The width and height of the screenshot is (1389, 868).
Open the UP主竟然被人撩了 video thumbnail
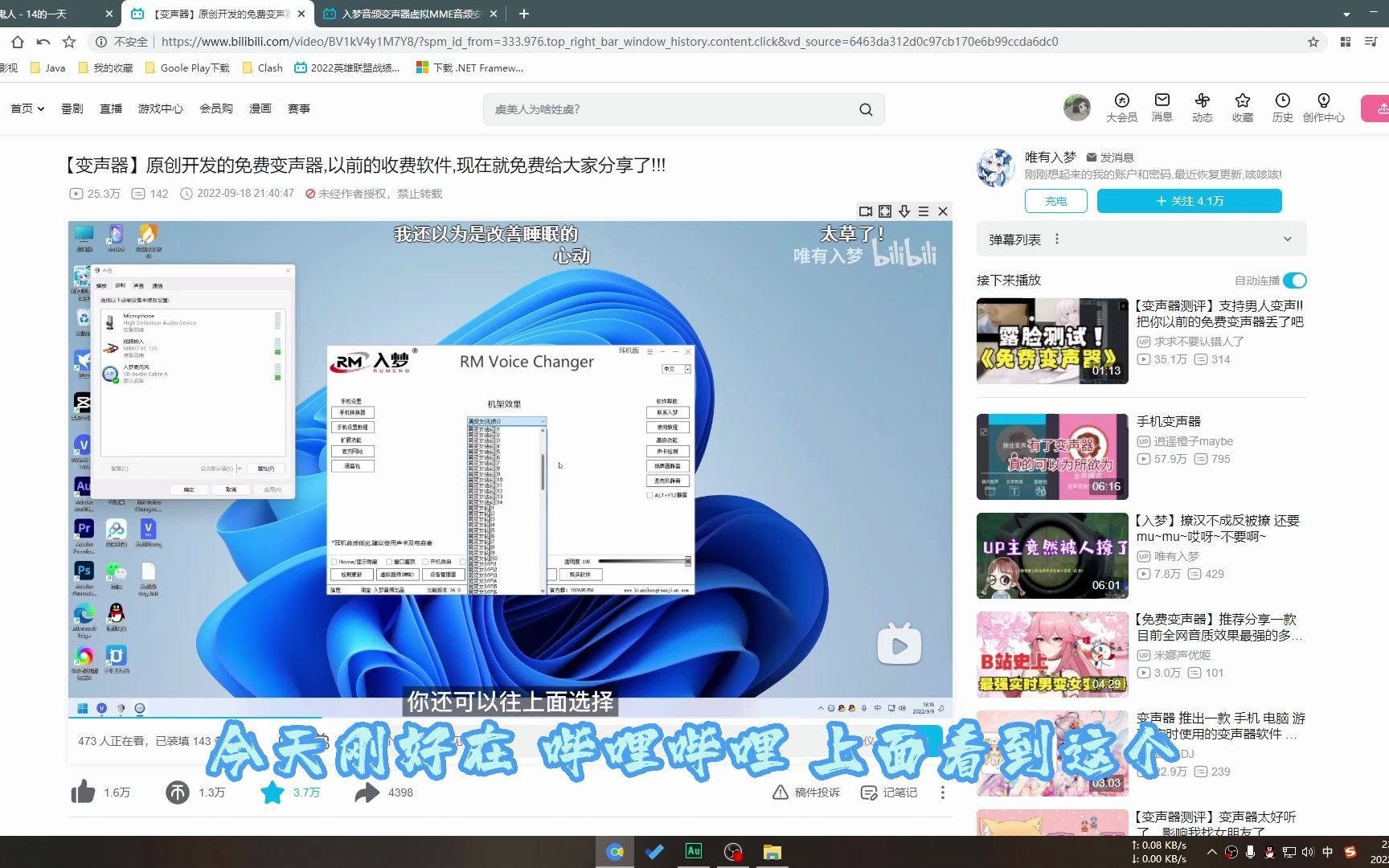click(1052, 555)
